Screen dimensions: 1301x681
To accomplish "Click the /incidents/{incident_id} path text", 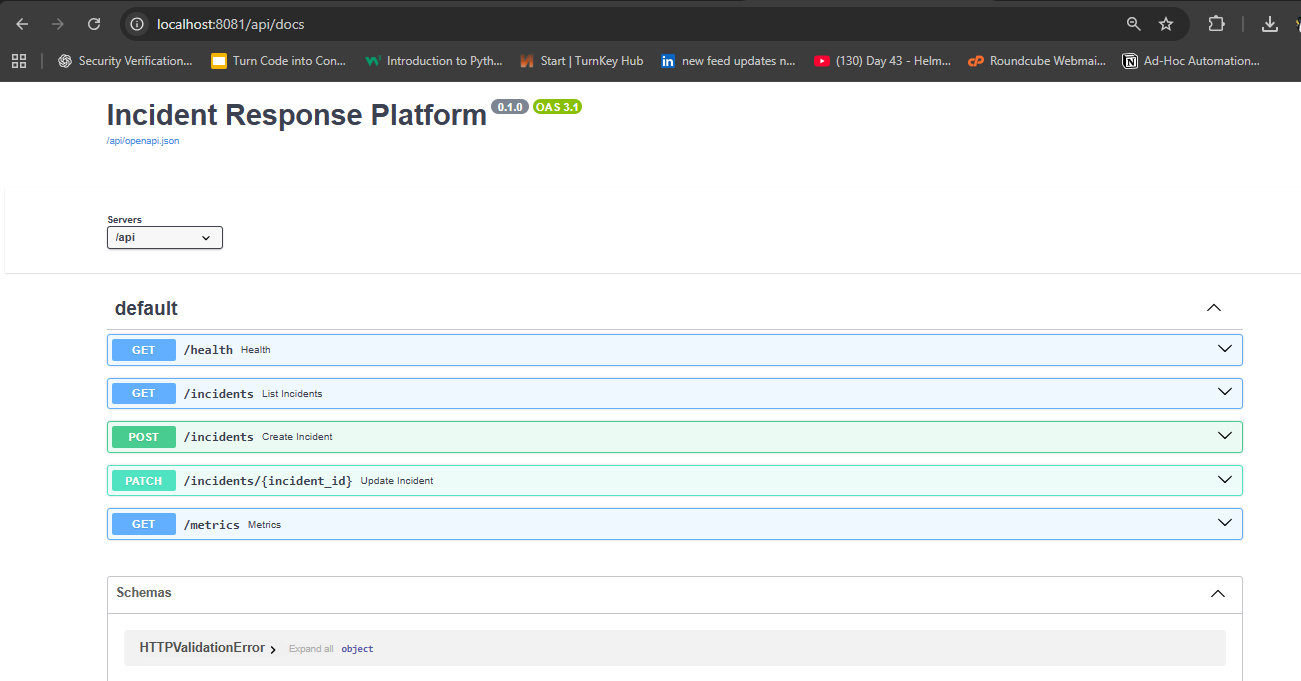I will pos(268,481).
